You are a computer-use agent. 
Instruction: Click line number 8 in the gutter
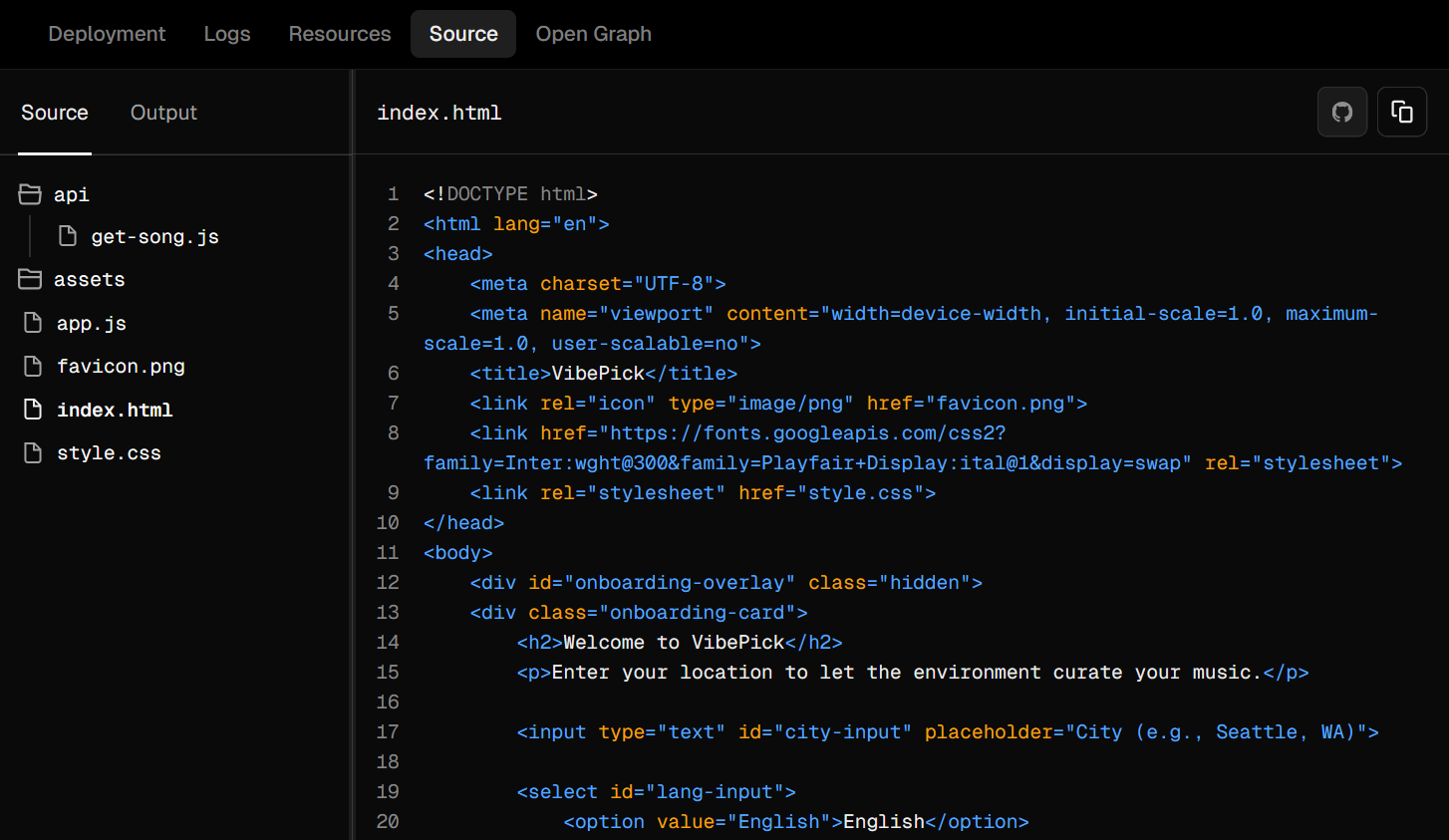(393, 433)
